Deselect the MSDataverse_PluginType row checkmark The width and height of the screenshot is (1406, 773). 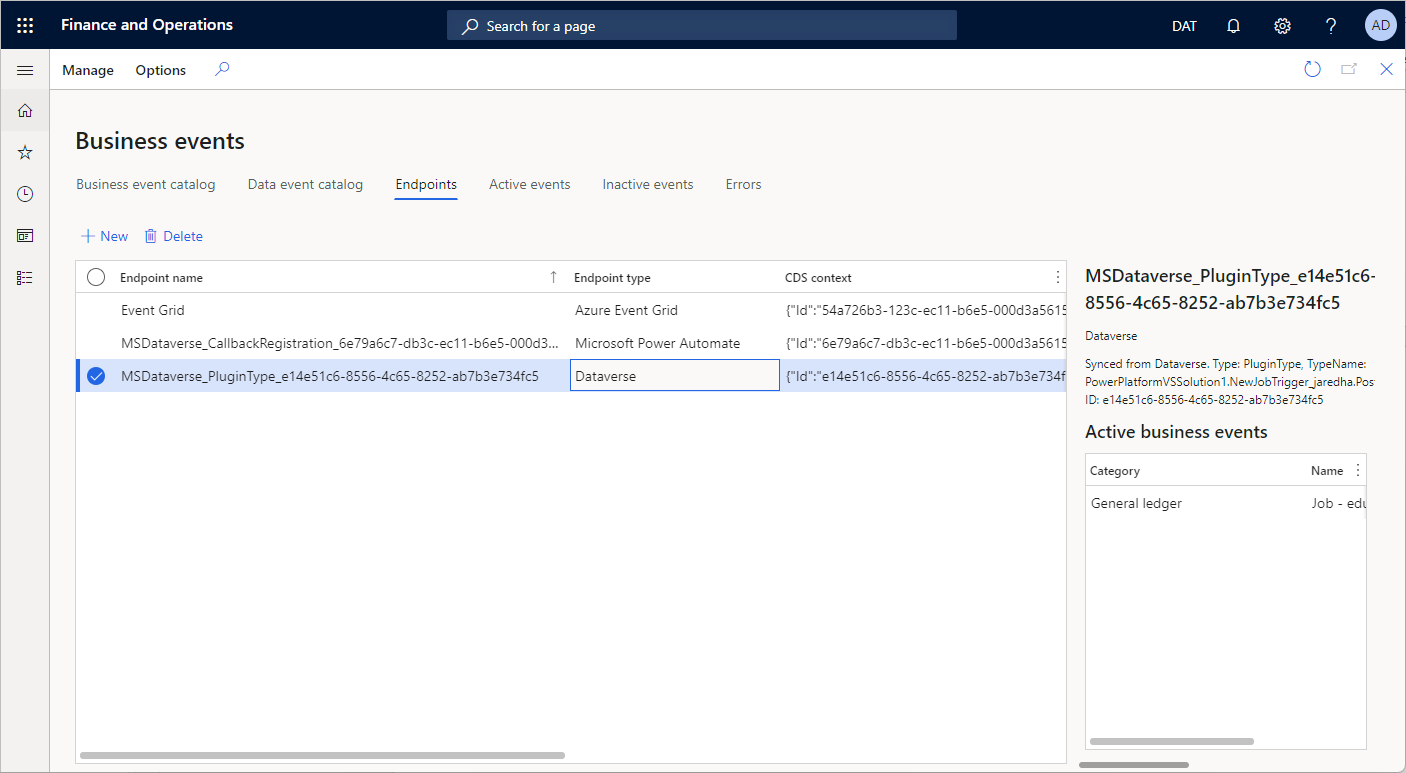pyautogui.click(x=96, y=376)
